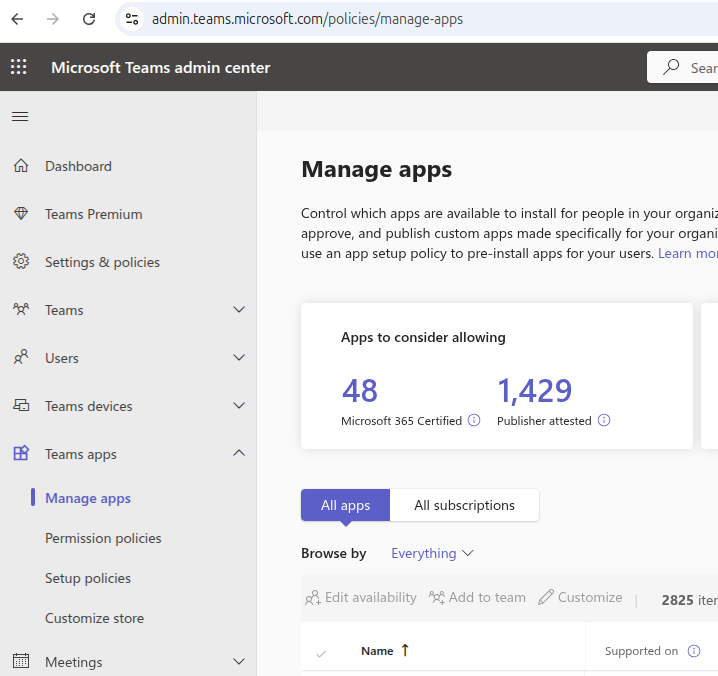Follow the Learn more link
Image resolution: width=718 pixels, height=676 pixels.
coord(688,253)
